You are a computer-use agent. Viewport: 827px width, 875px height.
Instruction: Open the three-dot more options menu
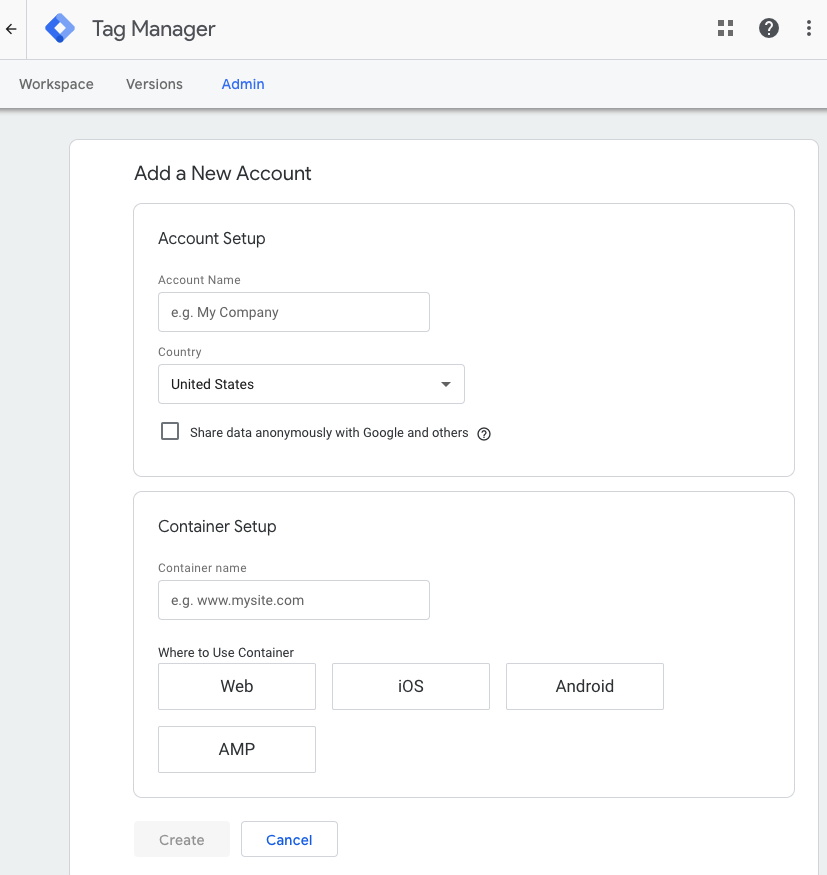(809, 28)
